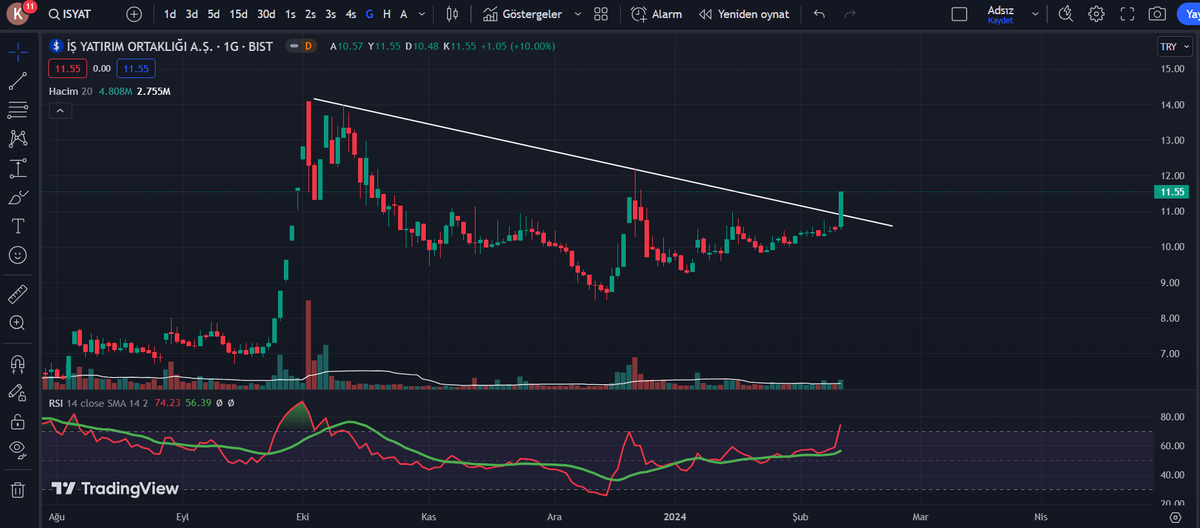Lock all drawing tools
1200x528 pixels.
pyautogui.click(x=17, y=421)
